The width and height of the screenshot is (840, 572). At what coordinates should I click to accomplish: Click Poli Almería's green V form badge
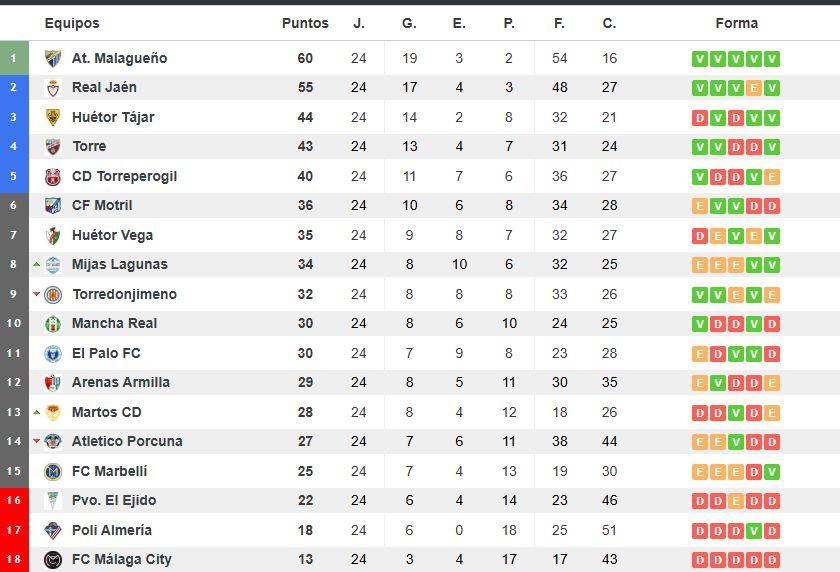click(754, 531)
